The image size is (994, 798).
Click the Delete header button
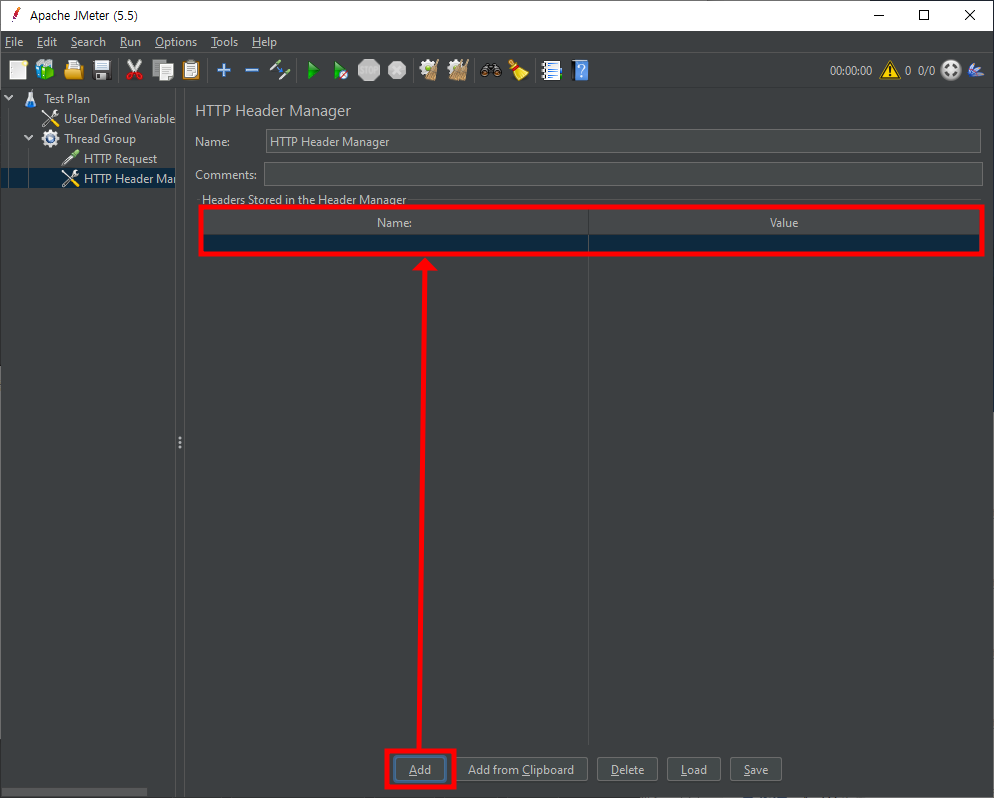click(x=628, y=769)
